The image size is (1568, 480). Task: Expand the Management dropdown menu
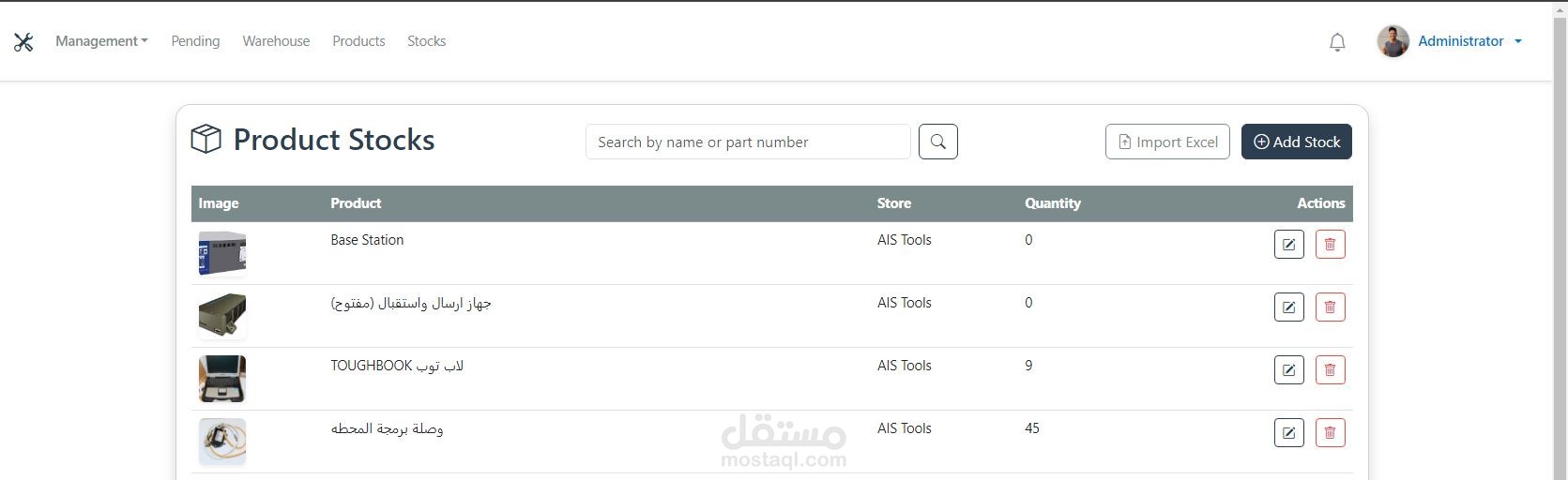[x=101, y=41]
